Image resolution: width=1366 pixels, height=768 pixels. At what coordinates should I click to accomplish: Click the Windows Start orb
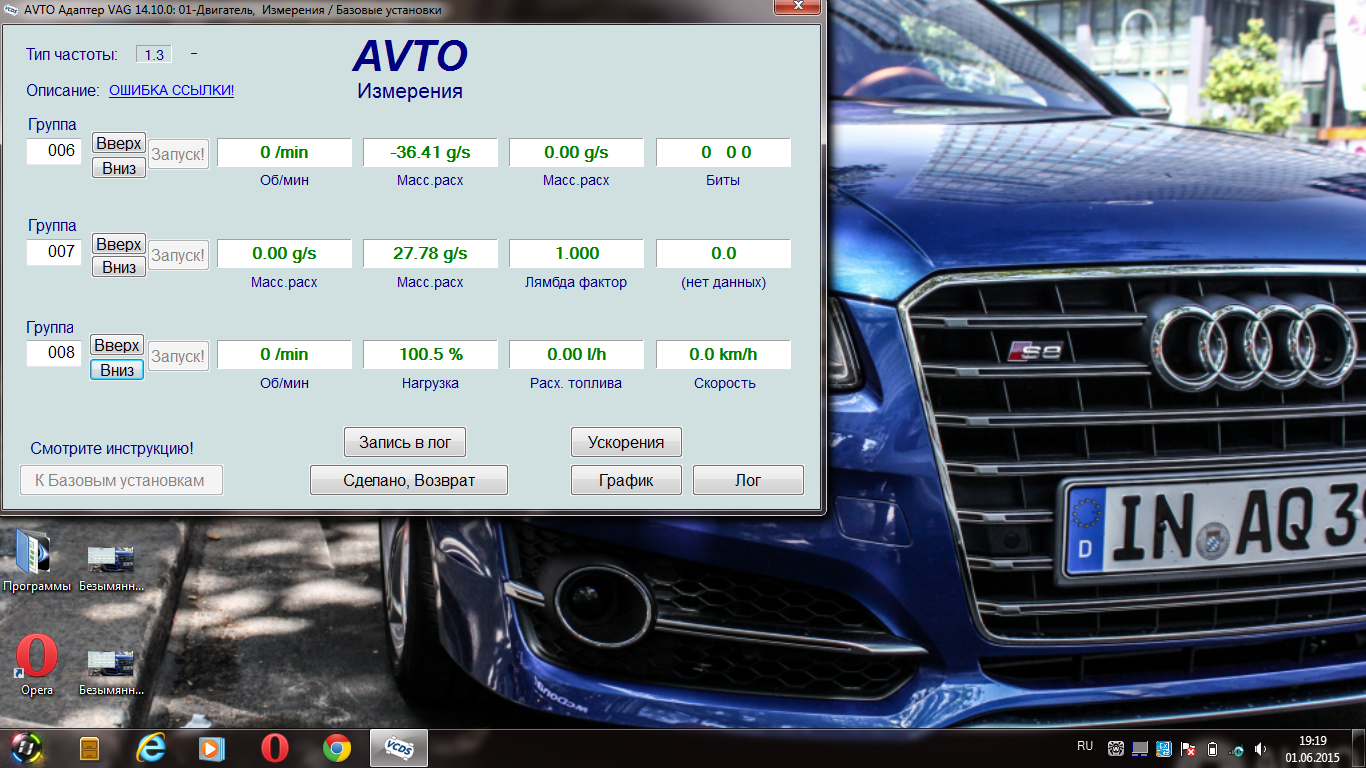28,748
